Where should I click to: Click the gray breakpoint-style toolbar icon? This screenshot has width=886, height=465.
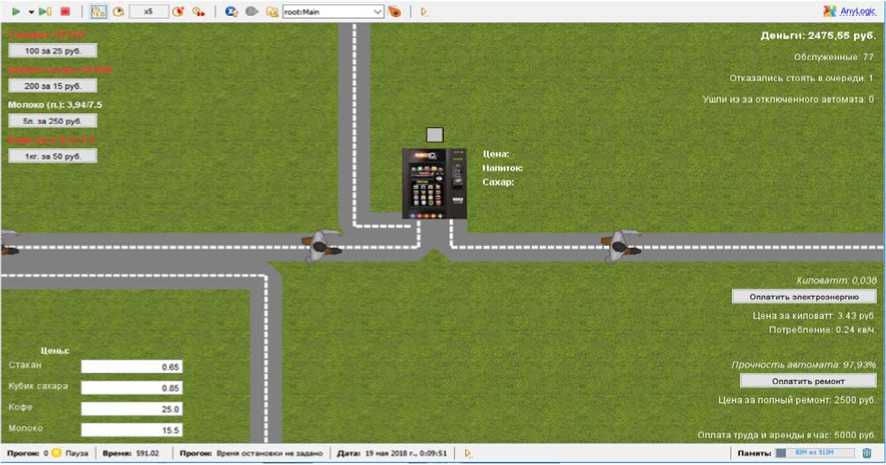(252, 11)
